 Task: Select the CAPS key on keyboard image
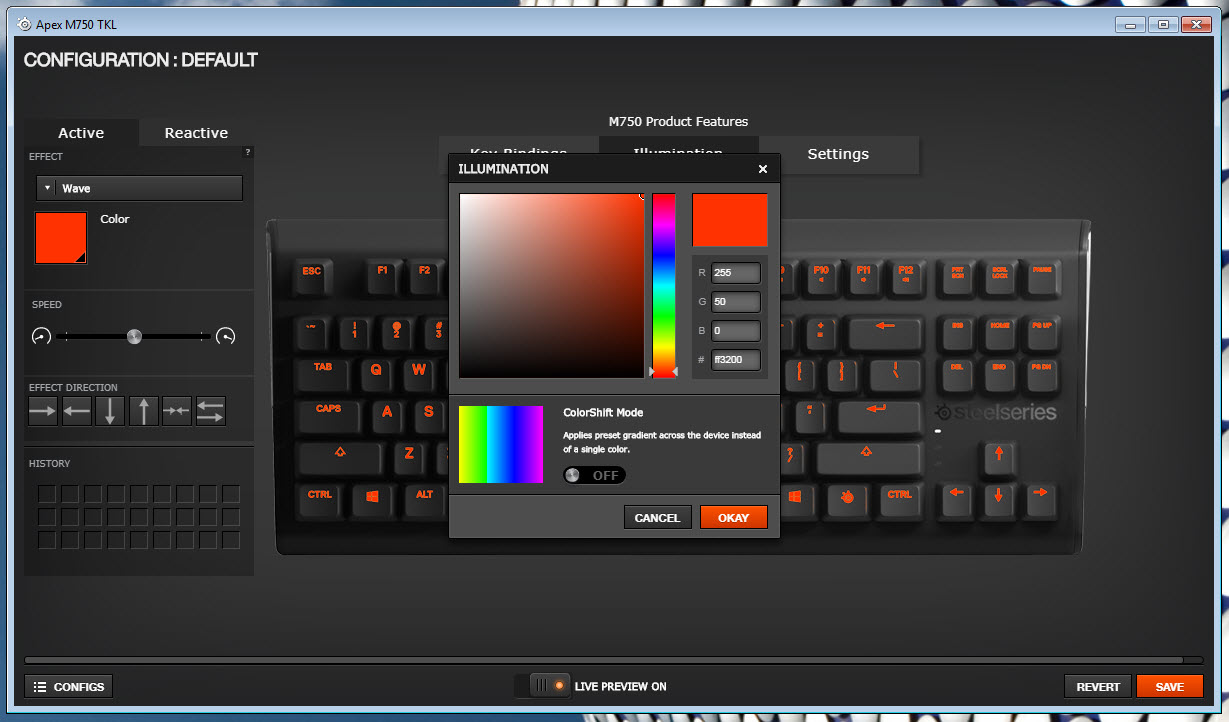point(329,415)
